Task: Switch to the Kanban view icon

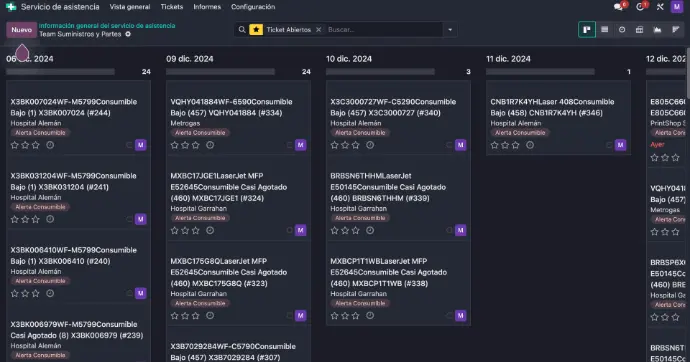Action: (587, 29)
